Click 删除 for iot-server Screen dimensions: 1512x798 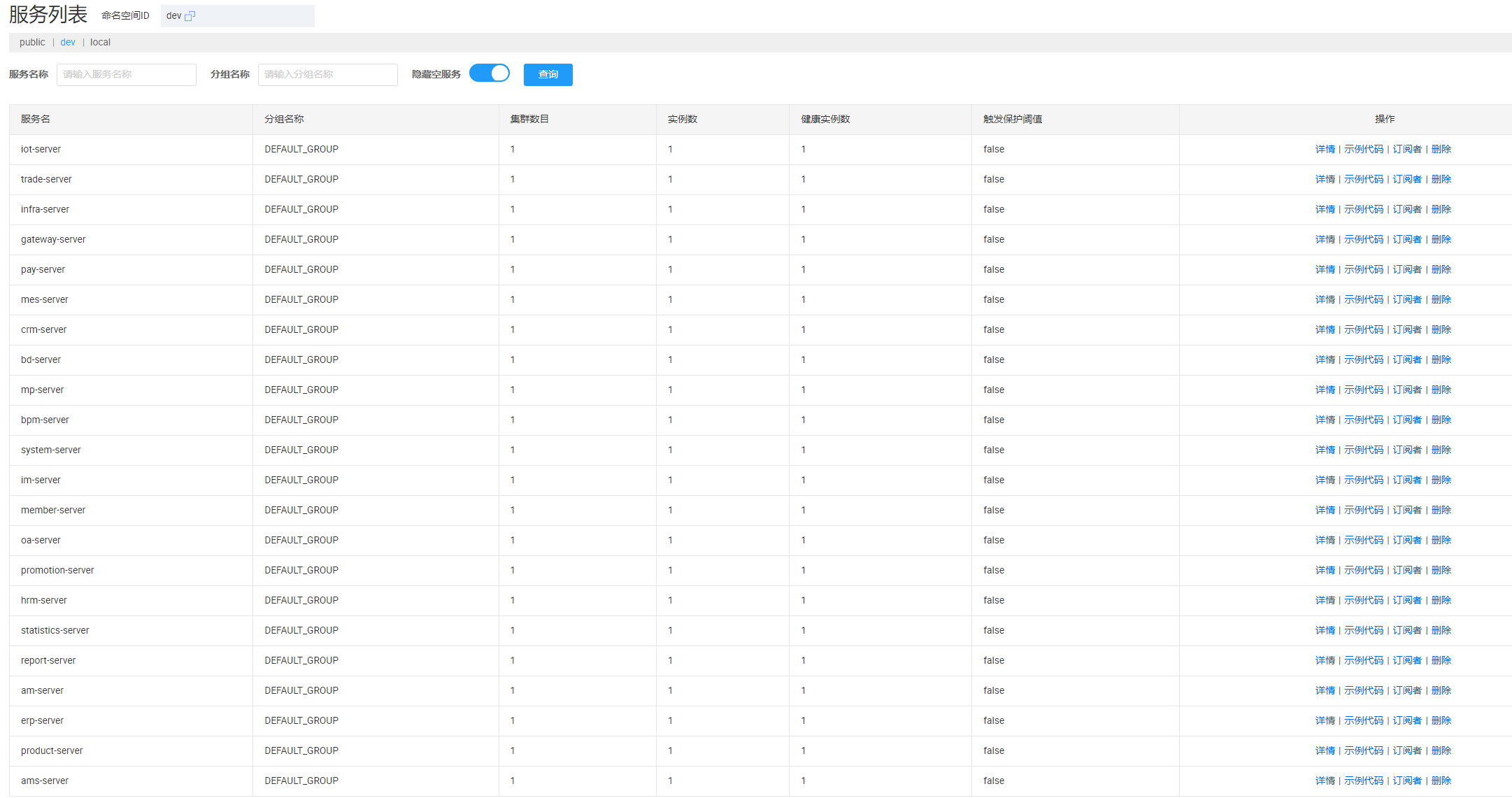(x=1441, y=150)
